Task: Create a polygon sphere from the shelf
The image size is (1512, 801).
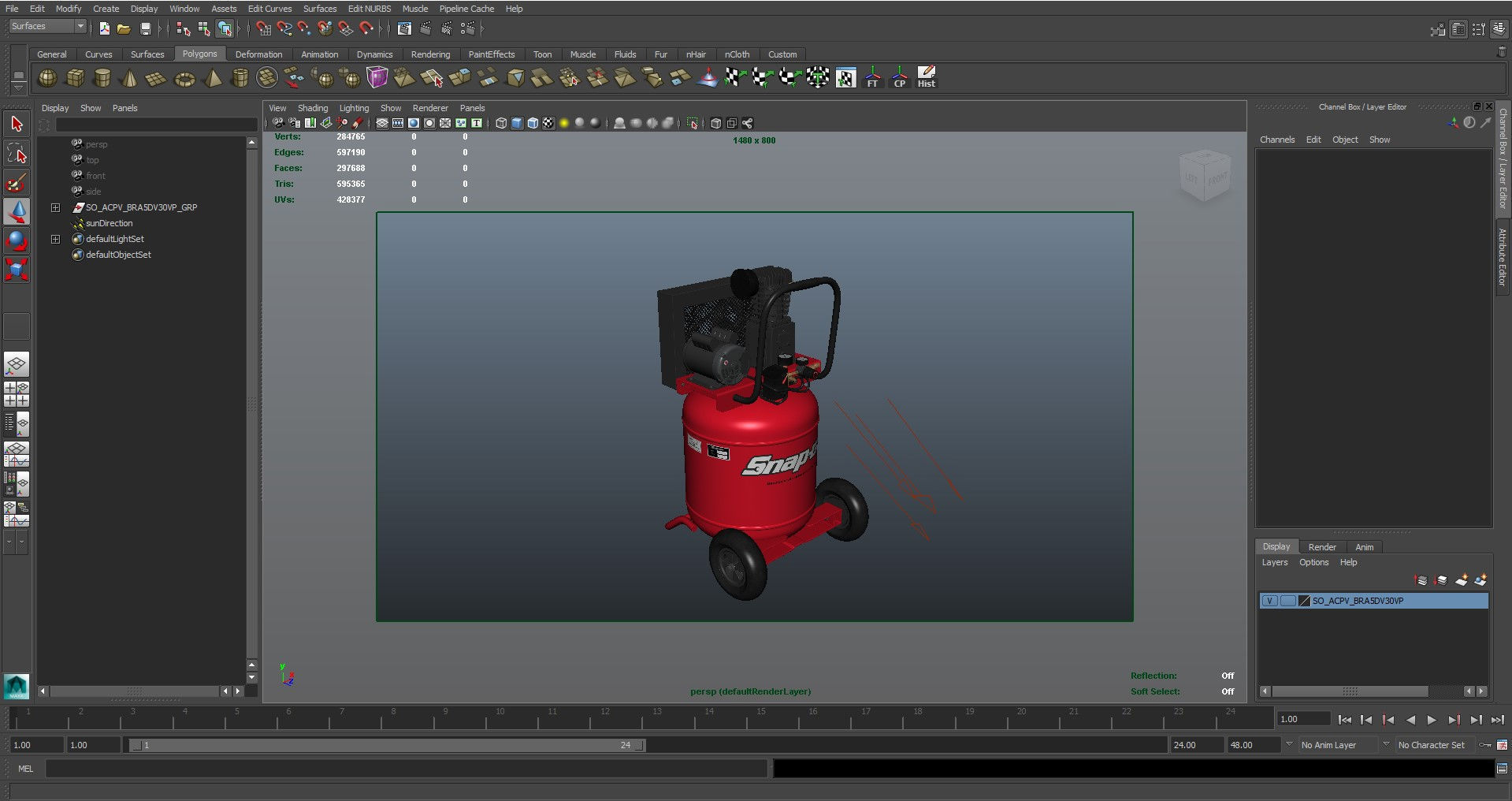Action: [x=48, y=78]
